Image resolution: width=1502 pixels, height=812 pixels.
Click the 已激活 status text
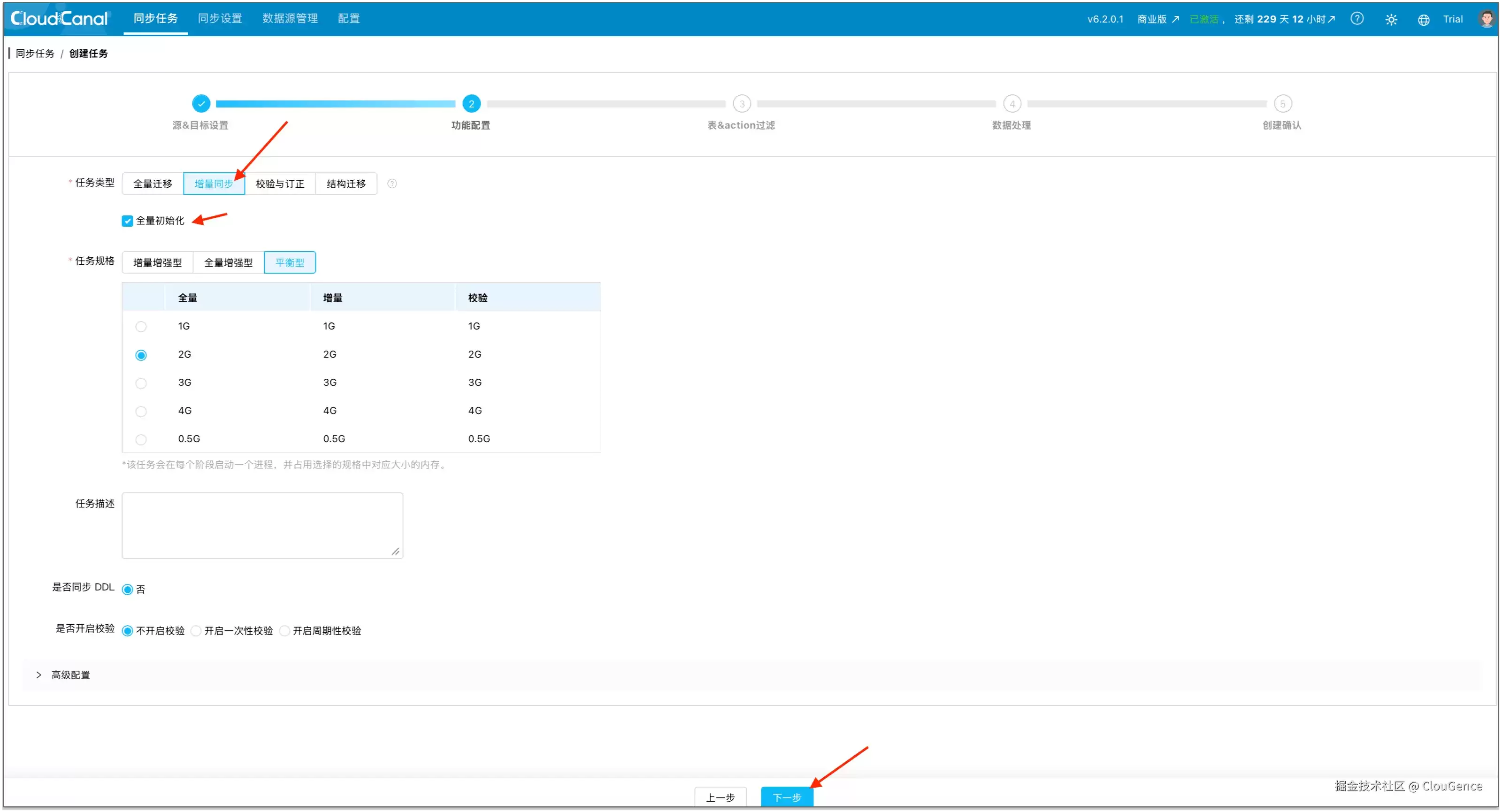(1204, 19)
